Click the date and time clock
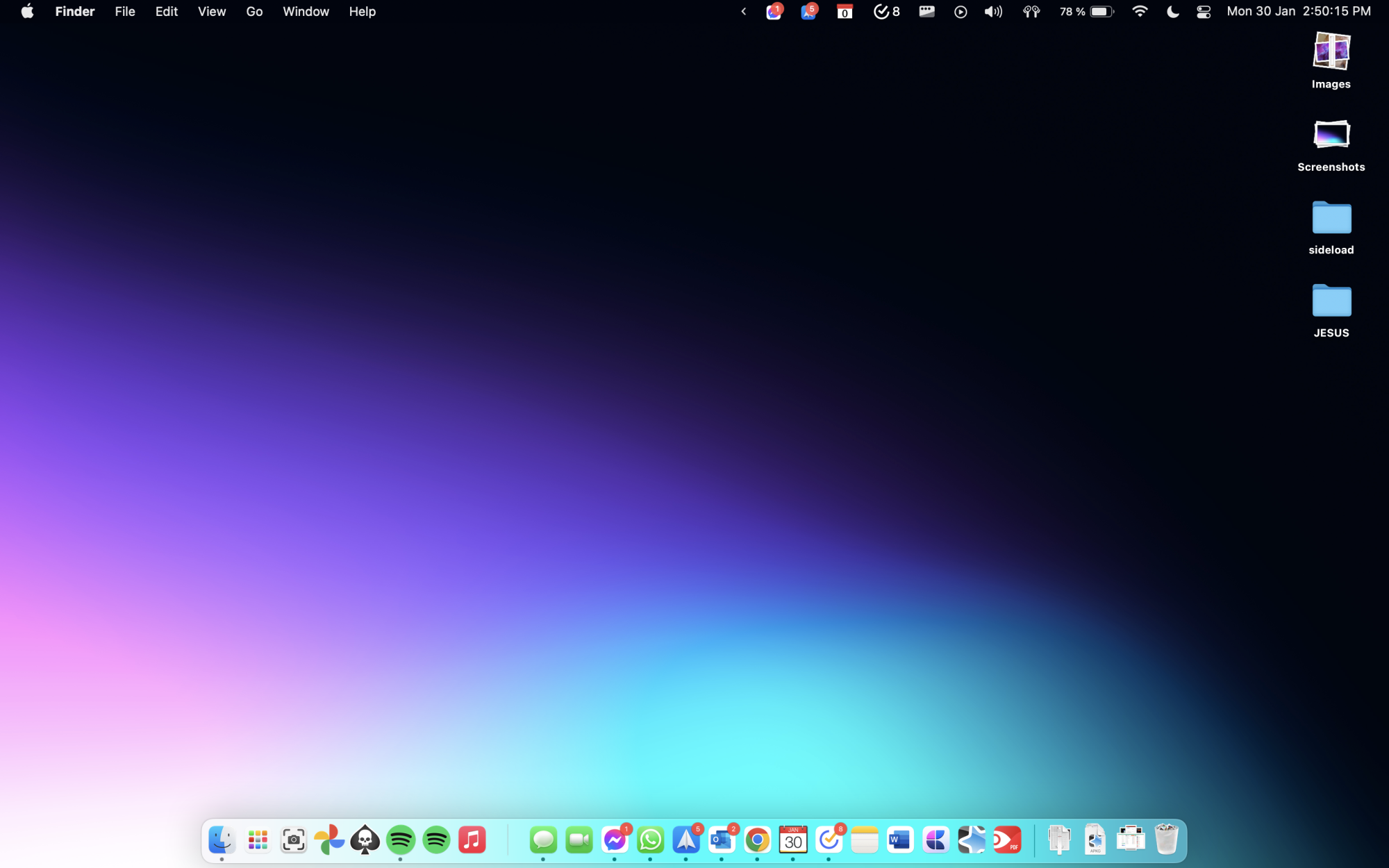Viewport: 1389px width, 868px height. coord(1298,12)
